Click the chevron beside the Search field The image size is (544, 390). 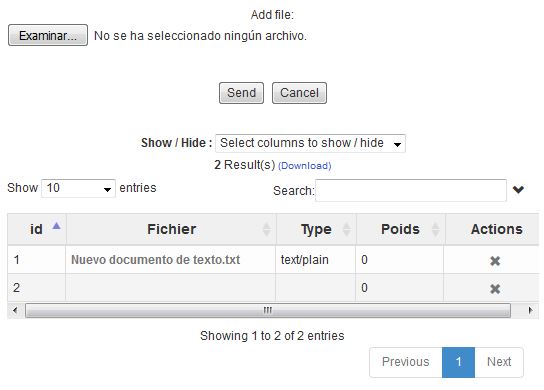(518, 189)
